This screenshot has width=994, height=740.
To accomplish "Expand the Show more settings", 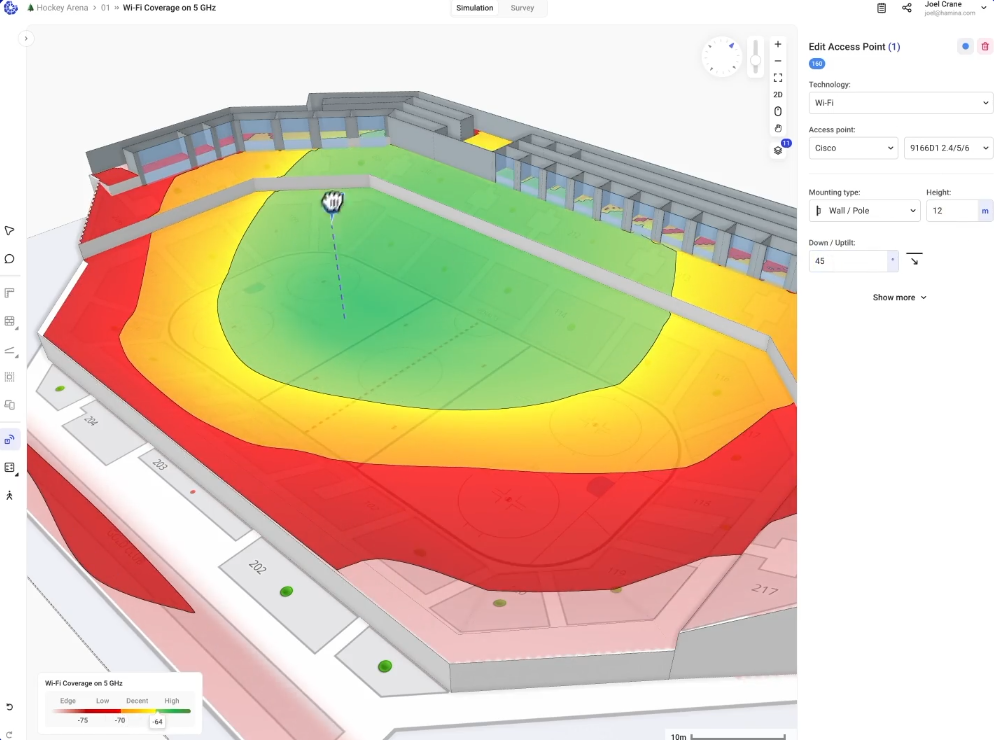I will [x=900, y=297].
